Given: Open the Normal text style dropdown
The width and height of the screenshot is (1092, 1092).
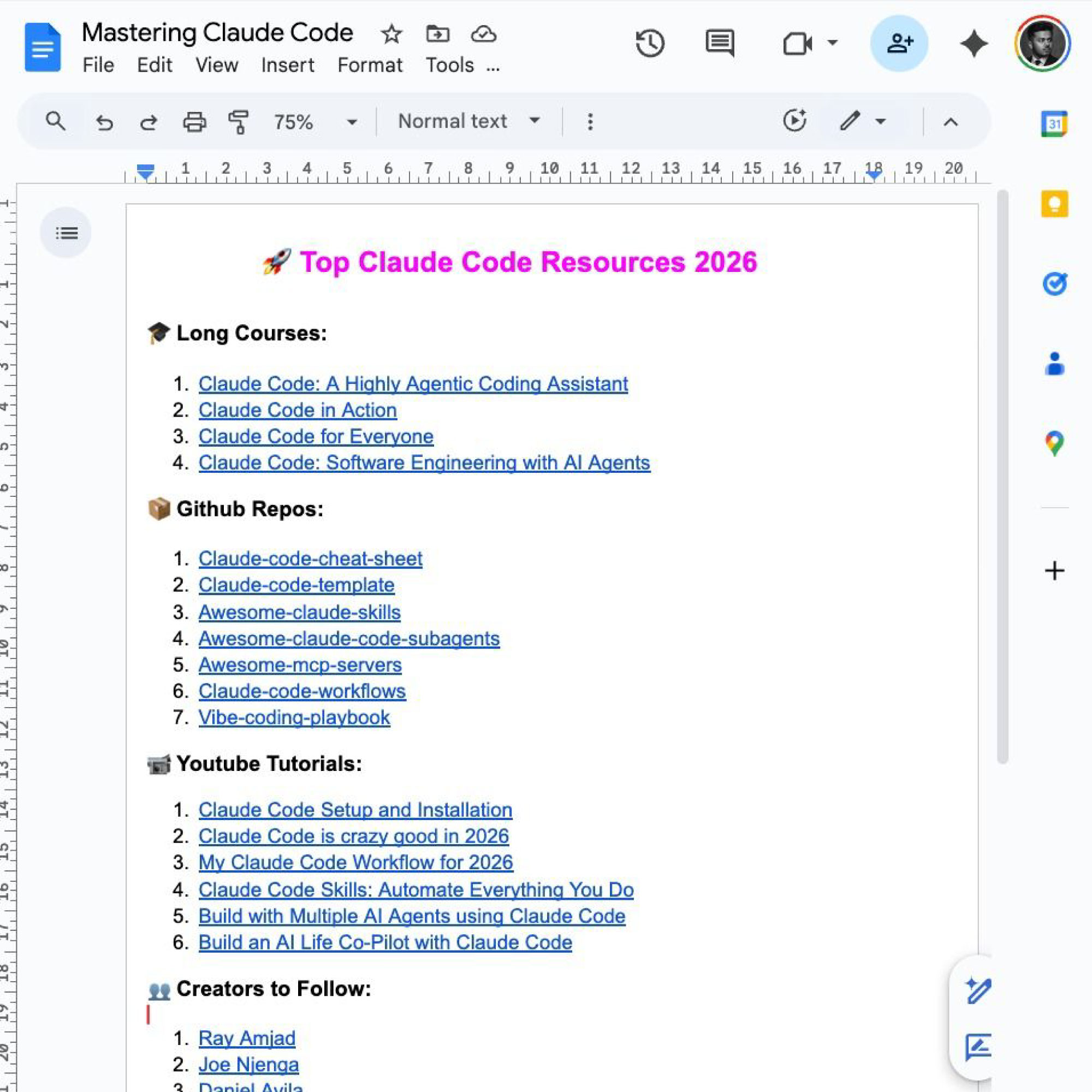Looking at the screenshot, I should [x=469, y=121].
